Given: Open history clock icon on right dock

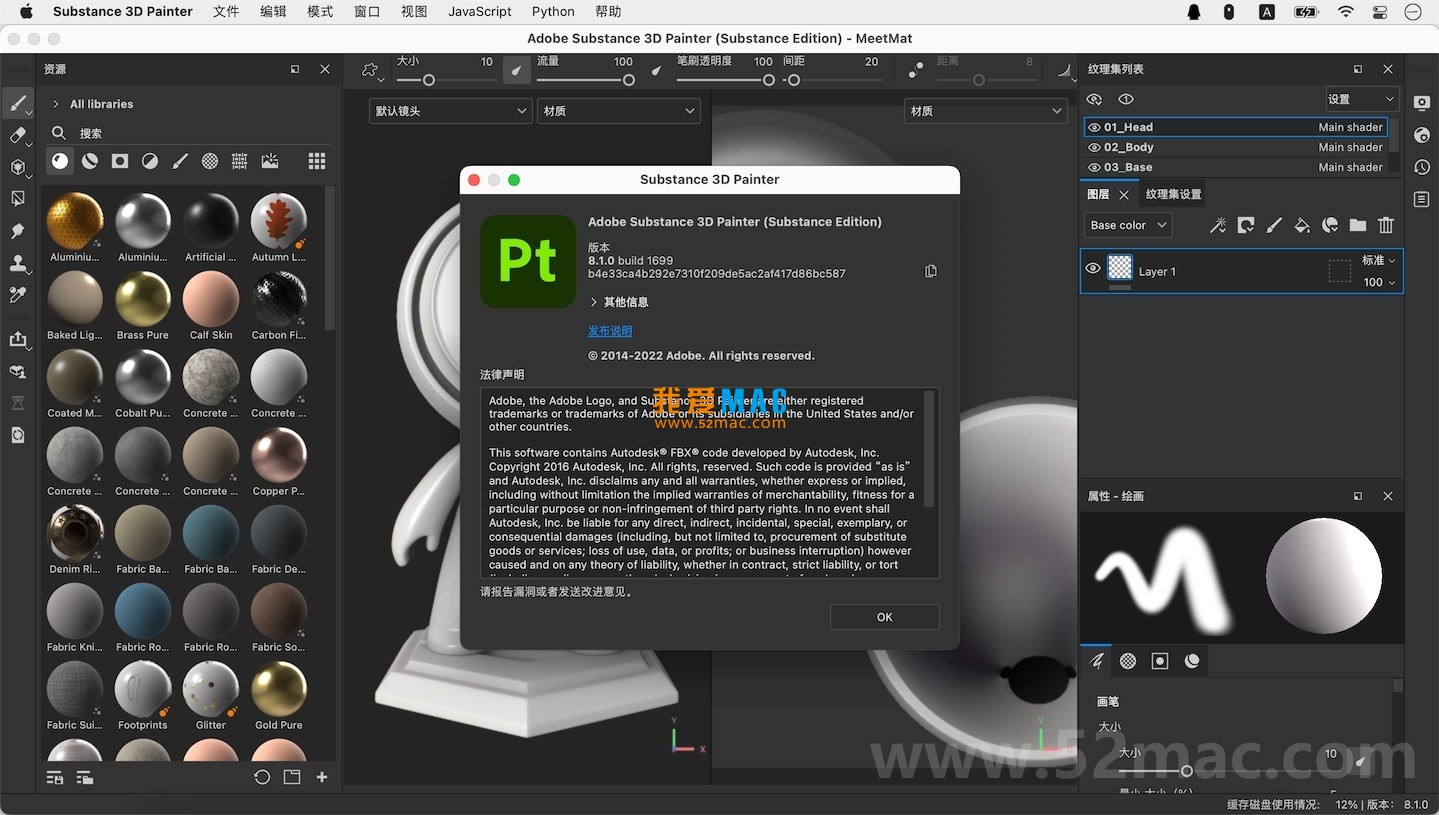Looking at the screenshot, I should (1421, 166).
